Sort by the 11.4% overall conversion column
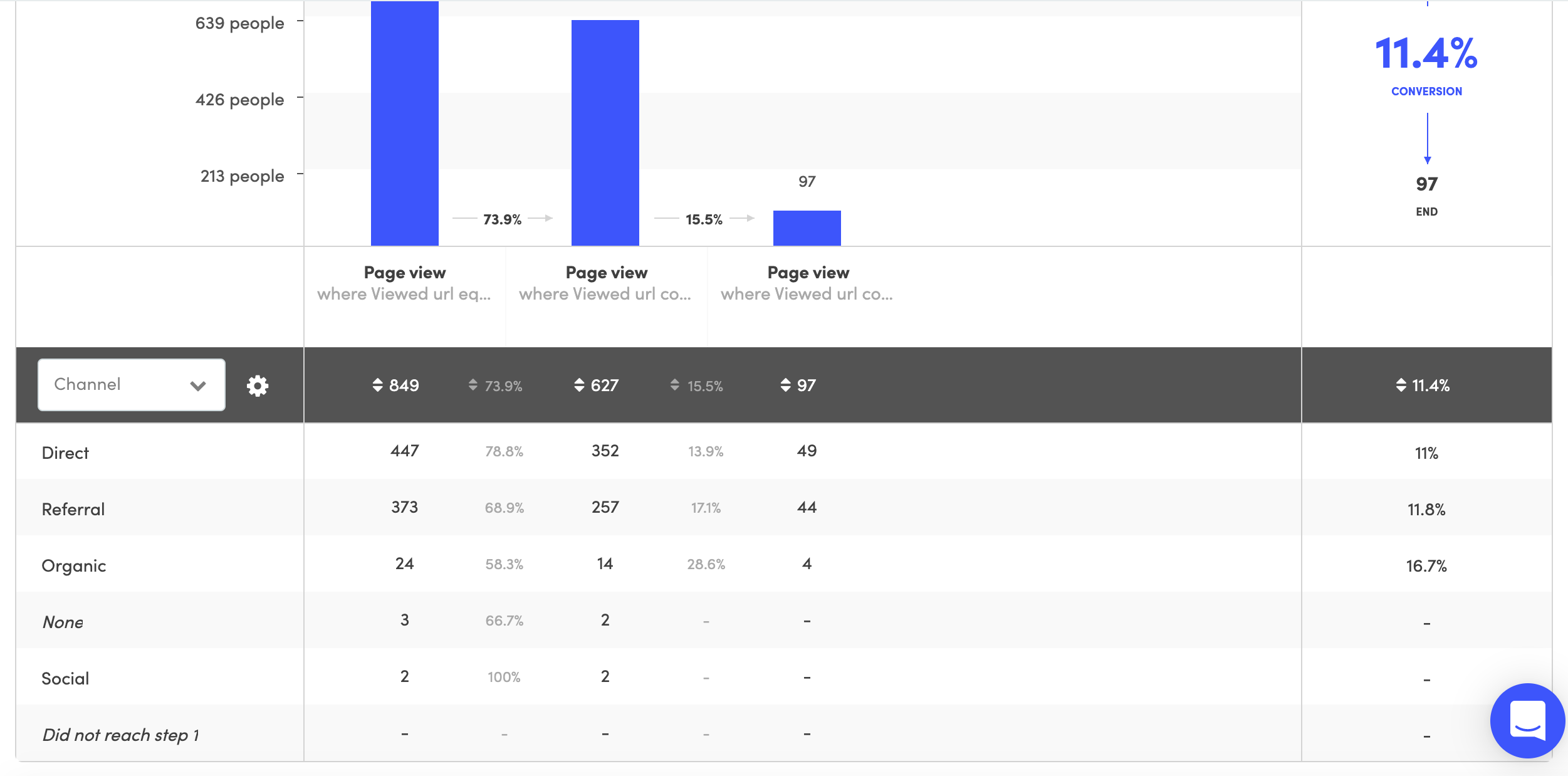The height and width of the screenshot is (776, 1568). 1423,385
